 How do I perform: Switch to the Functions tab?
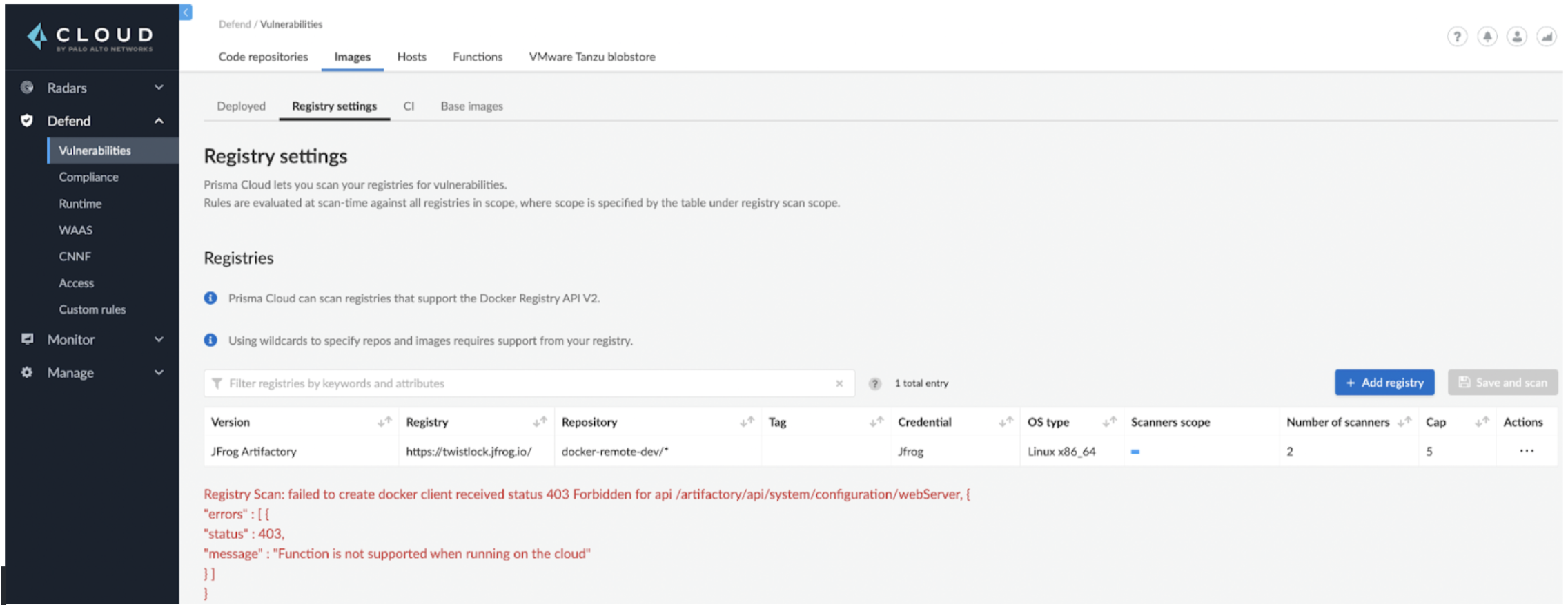tap(478, 57)
